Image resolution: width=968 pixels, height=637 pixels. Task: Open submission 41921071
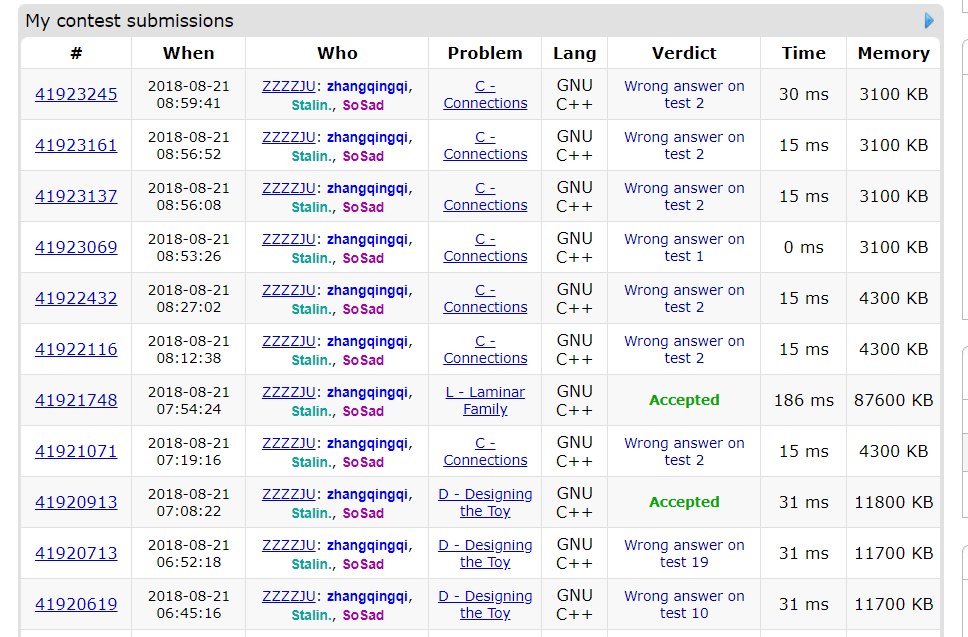(x=76, y=451)
